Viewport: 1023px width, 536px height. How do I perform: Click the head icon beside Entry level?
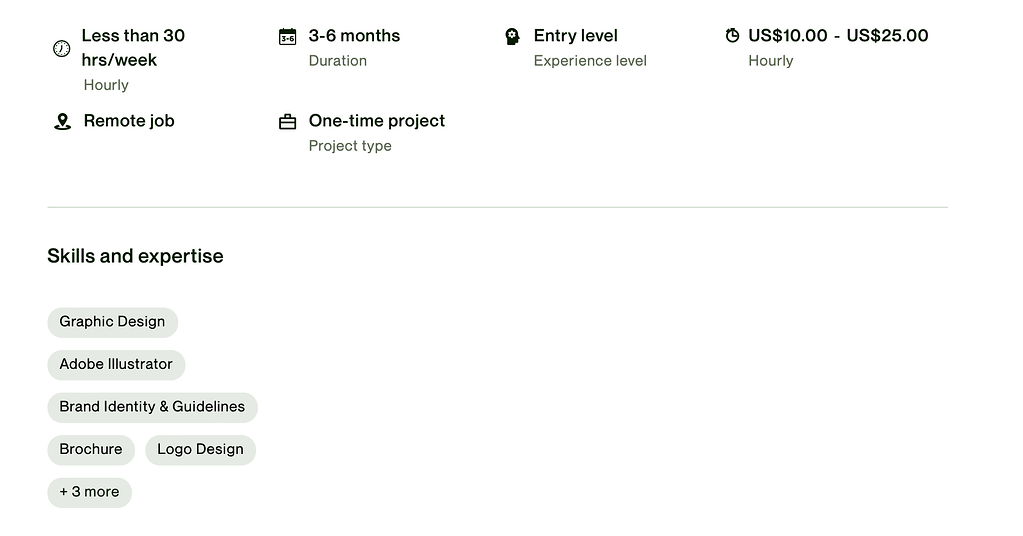[513, 37]
